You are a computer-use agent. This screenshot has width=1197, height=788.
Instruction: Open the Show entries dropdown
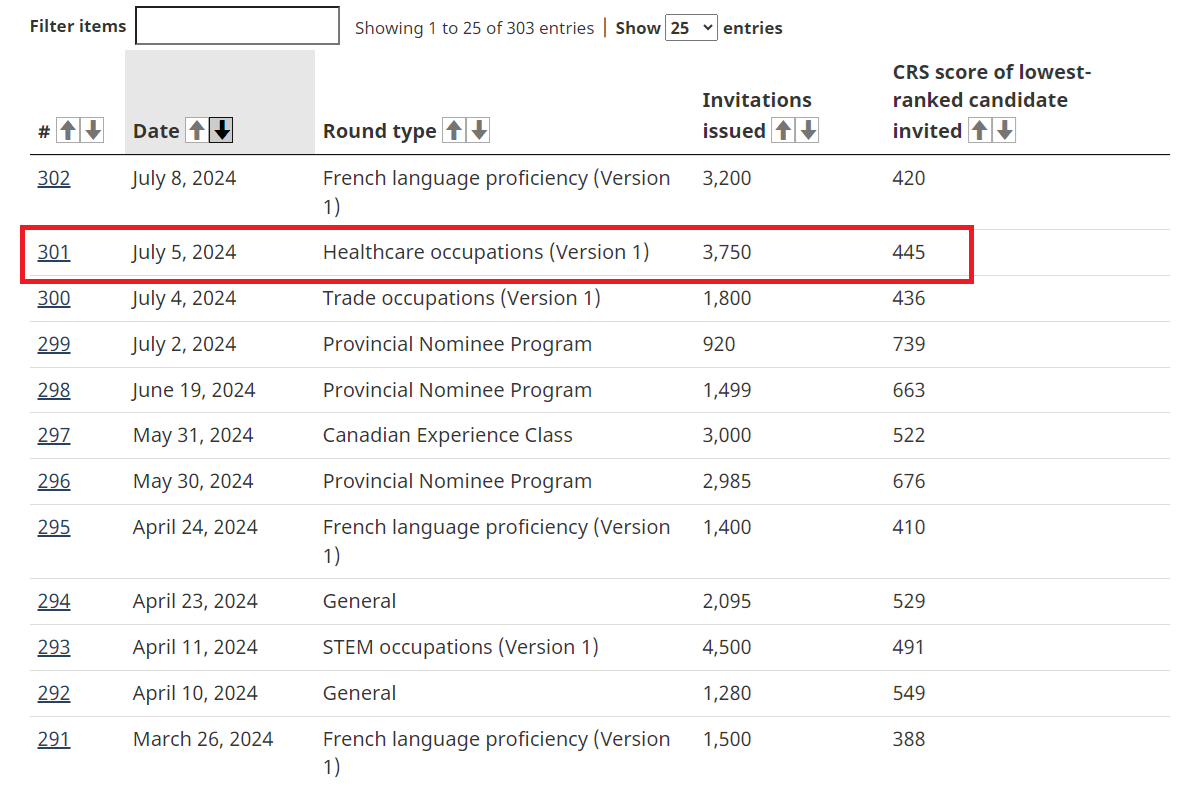691,28
